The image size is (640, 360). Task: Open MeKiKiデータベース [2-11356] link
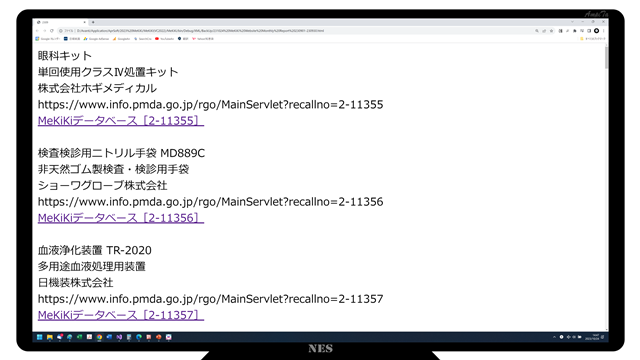(121, 218)
